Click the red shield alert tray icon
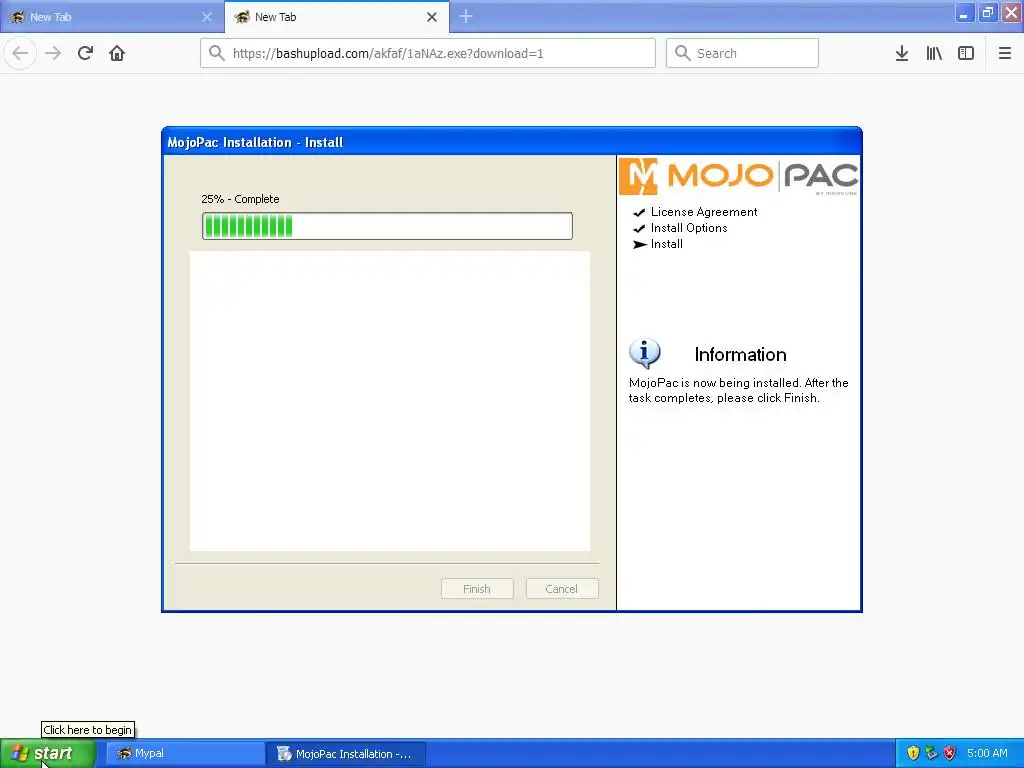The image size is (1024, 768). tap(950, 753)
